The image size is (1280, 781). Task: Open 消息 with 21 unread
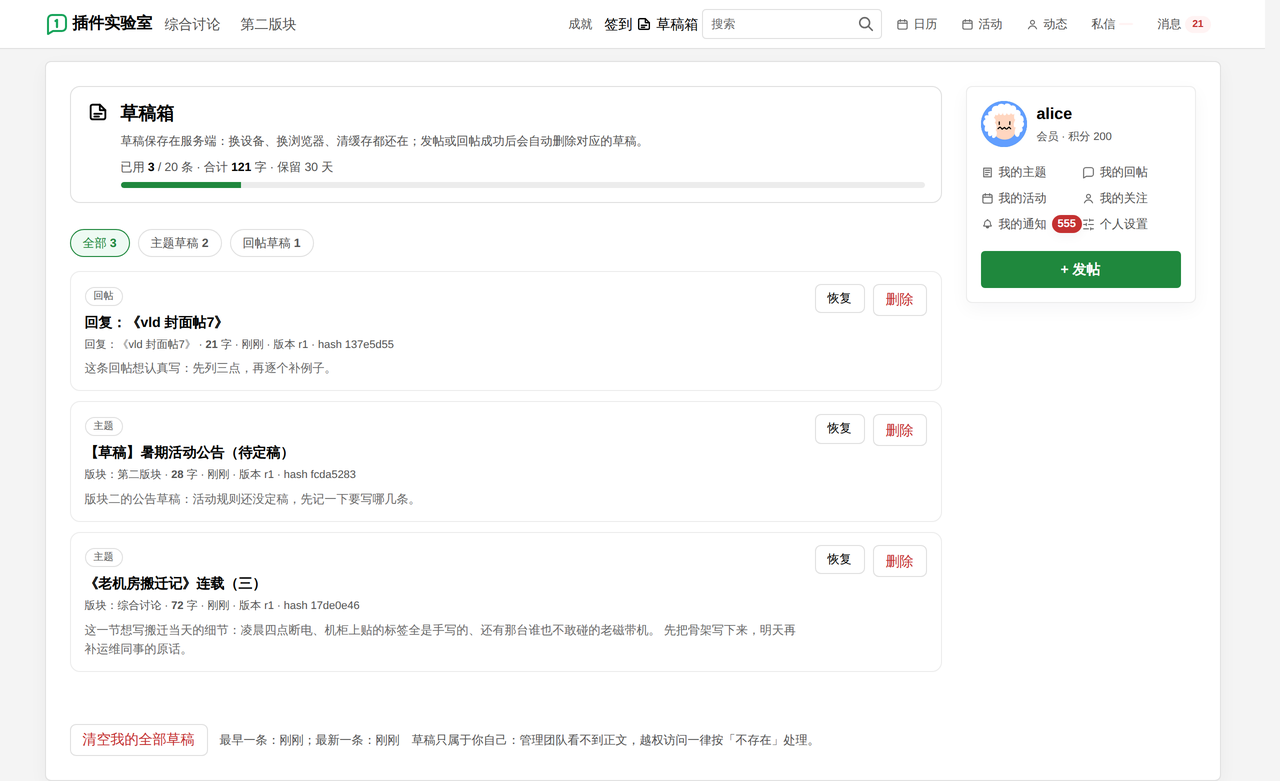click(x=1183, y=24)
